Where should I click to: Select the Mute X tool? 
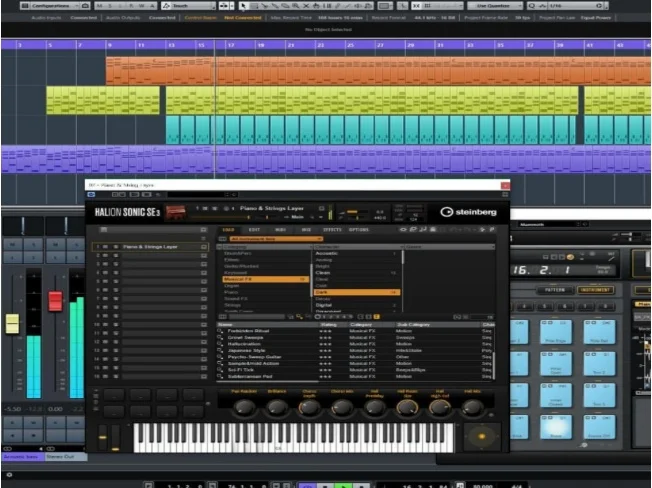pos(306,6)
